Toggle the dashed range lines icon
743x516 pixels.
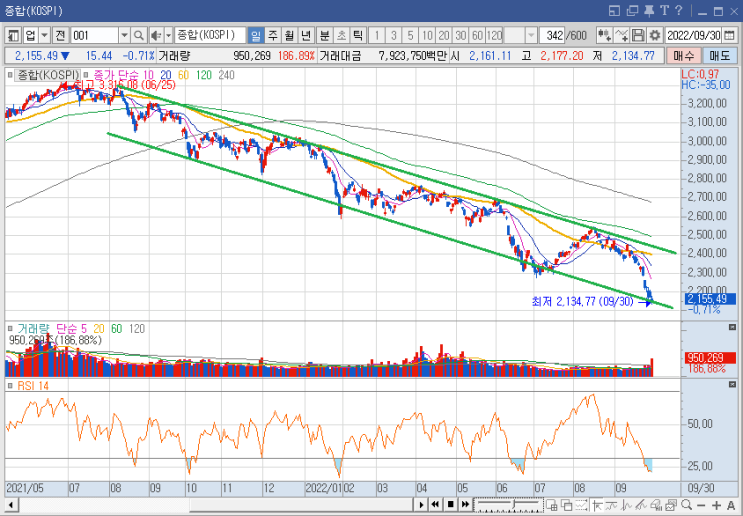[581, 504]
